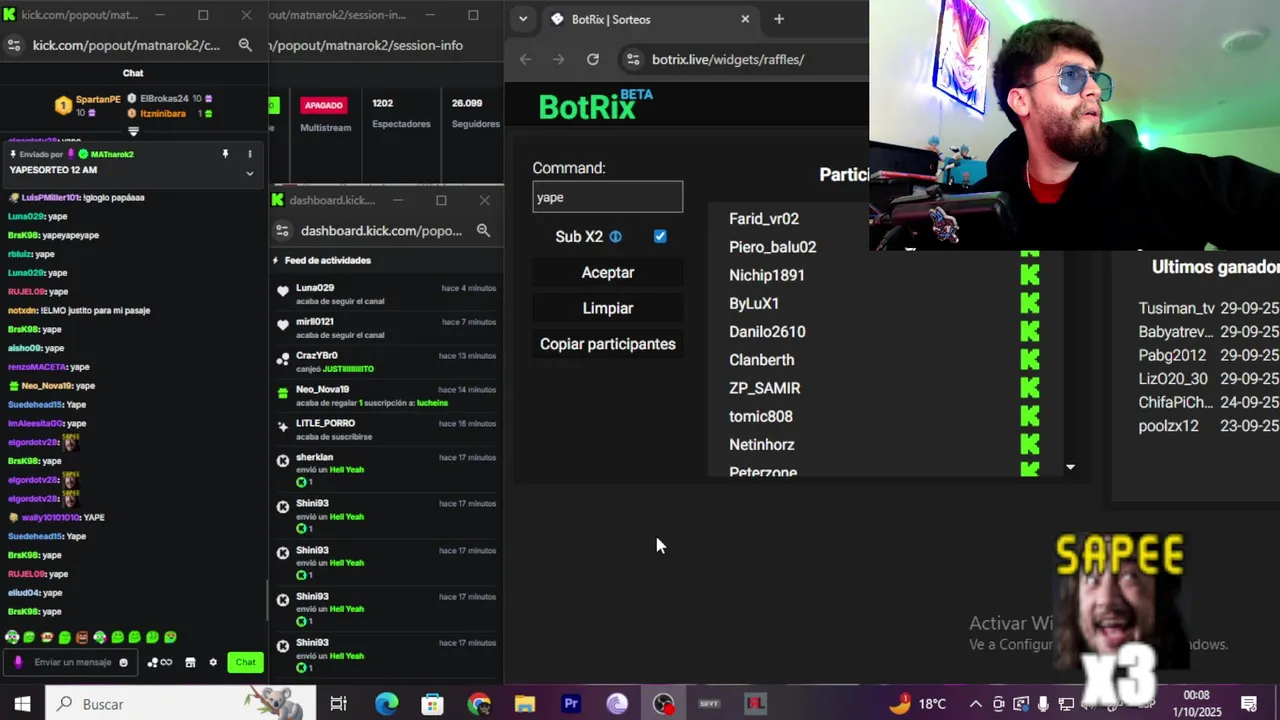
Task: Open a new browser tab
Action: coord(779,19)
